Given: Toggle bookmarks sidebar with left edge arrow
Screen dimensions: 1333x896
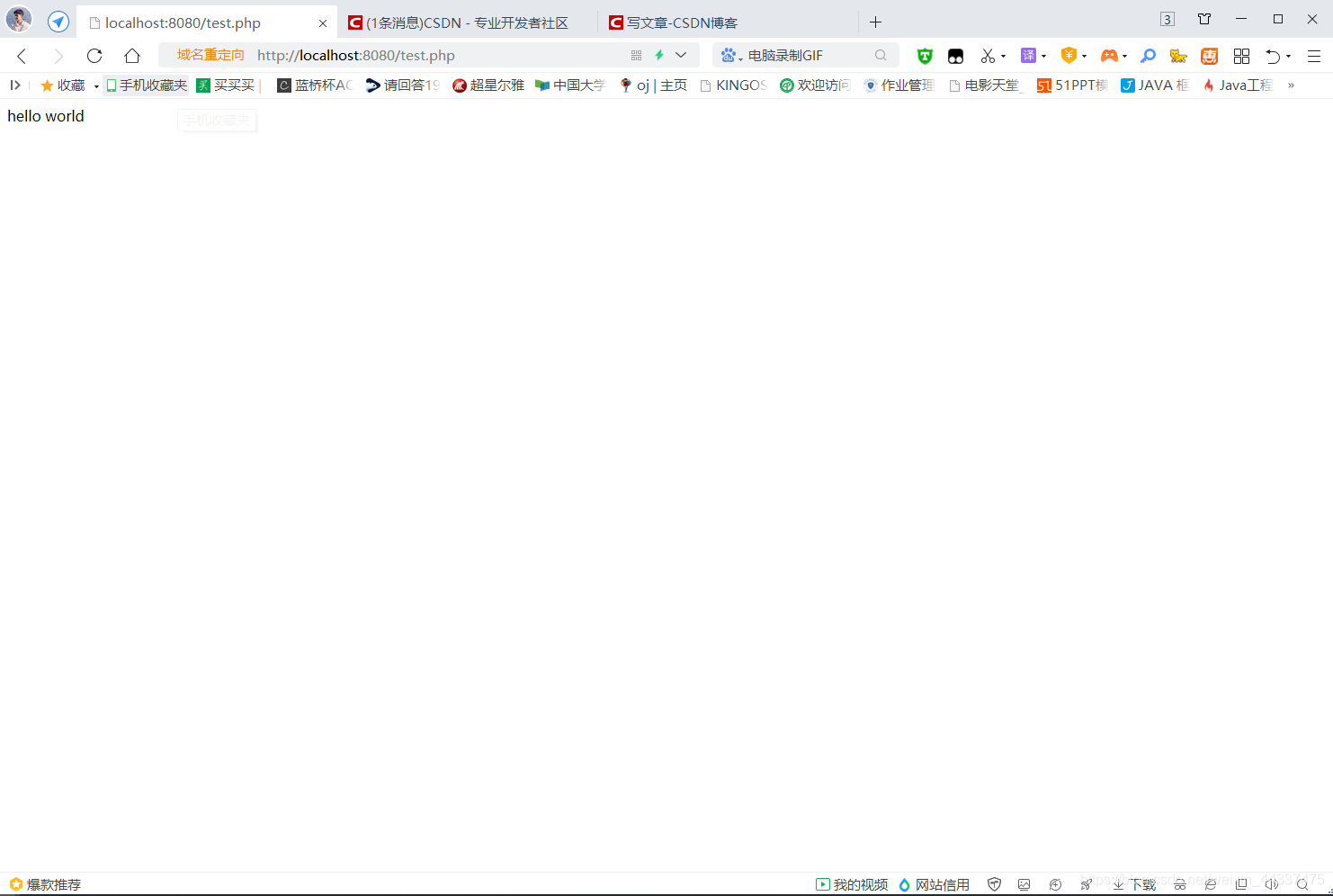Looking at the screenshot, I should pyautogui.click(x=15, y=85).
